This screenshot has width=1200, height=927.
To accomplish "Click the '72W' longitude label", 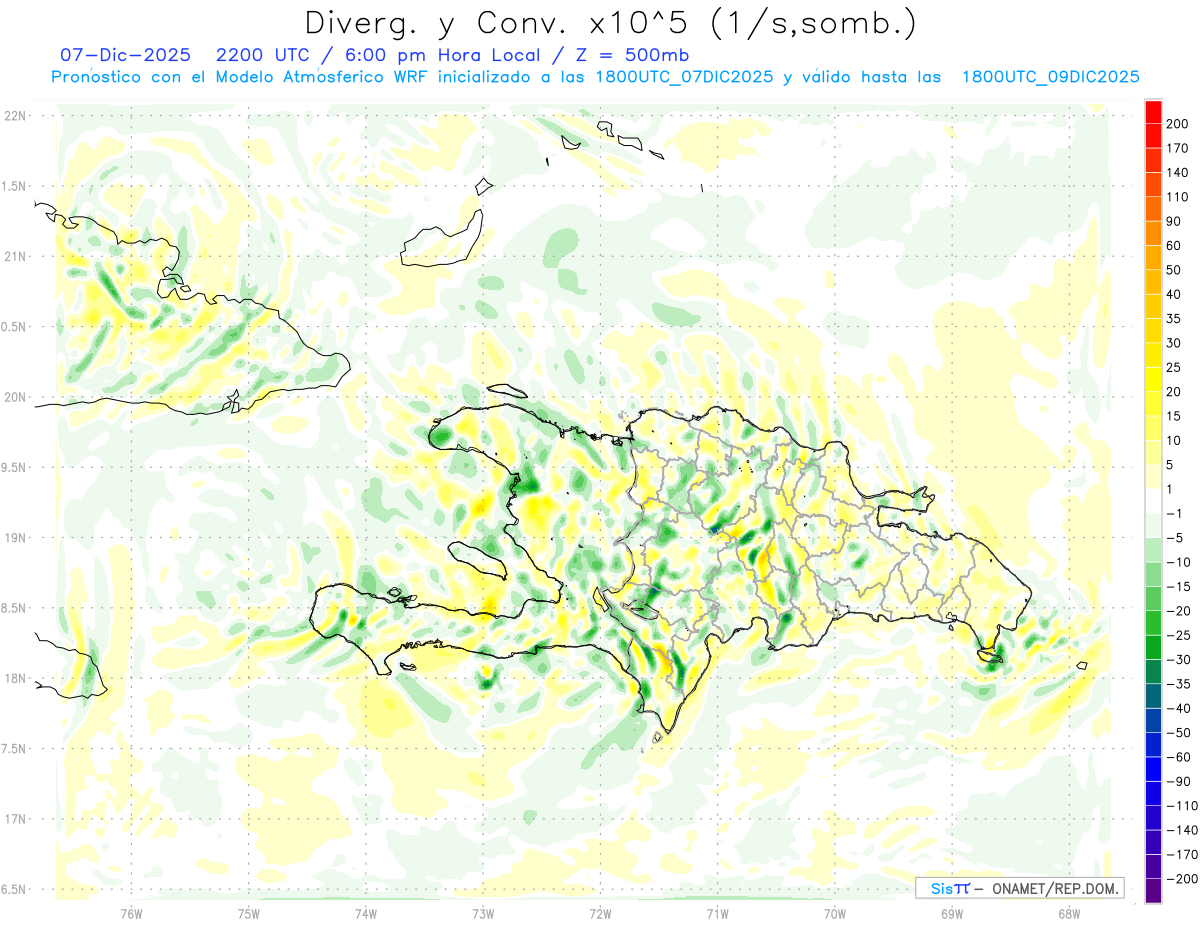I will coord(600,913).
